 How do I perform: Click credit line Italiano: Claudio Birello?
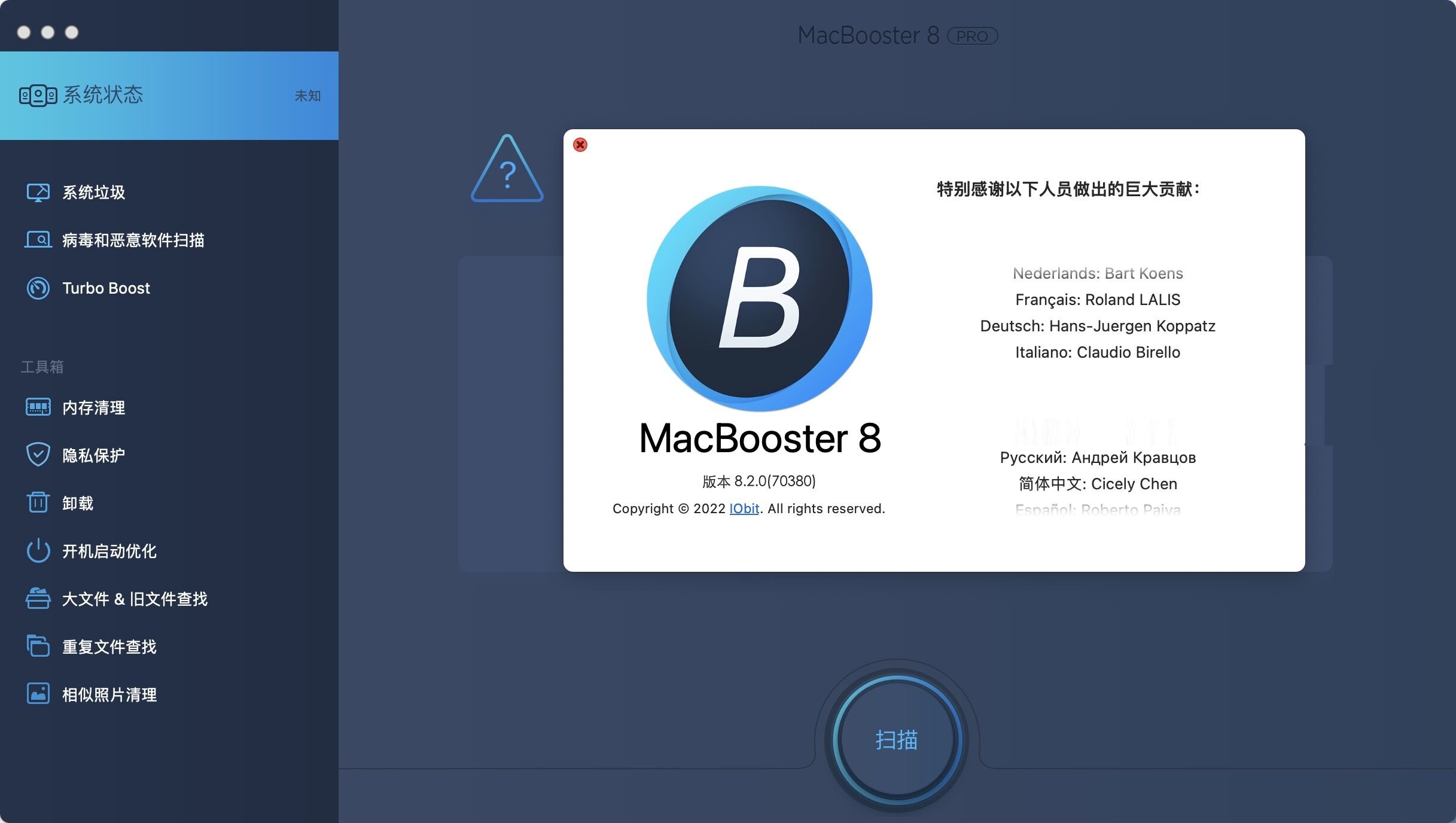(x=1098, y=352)
